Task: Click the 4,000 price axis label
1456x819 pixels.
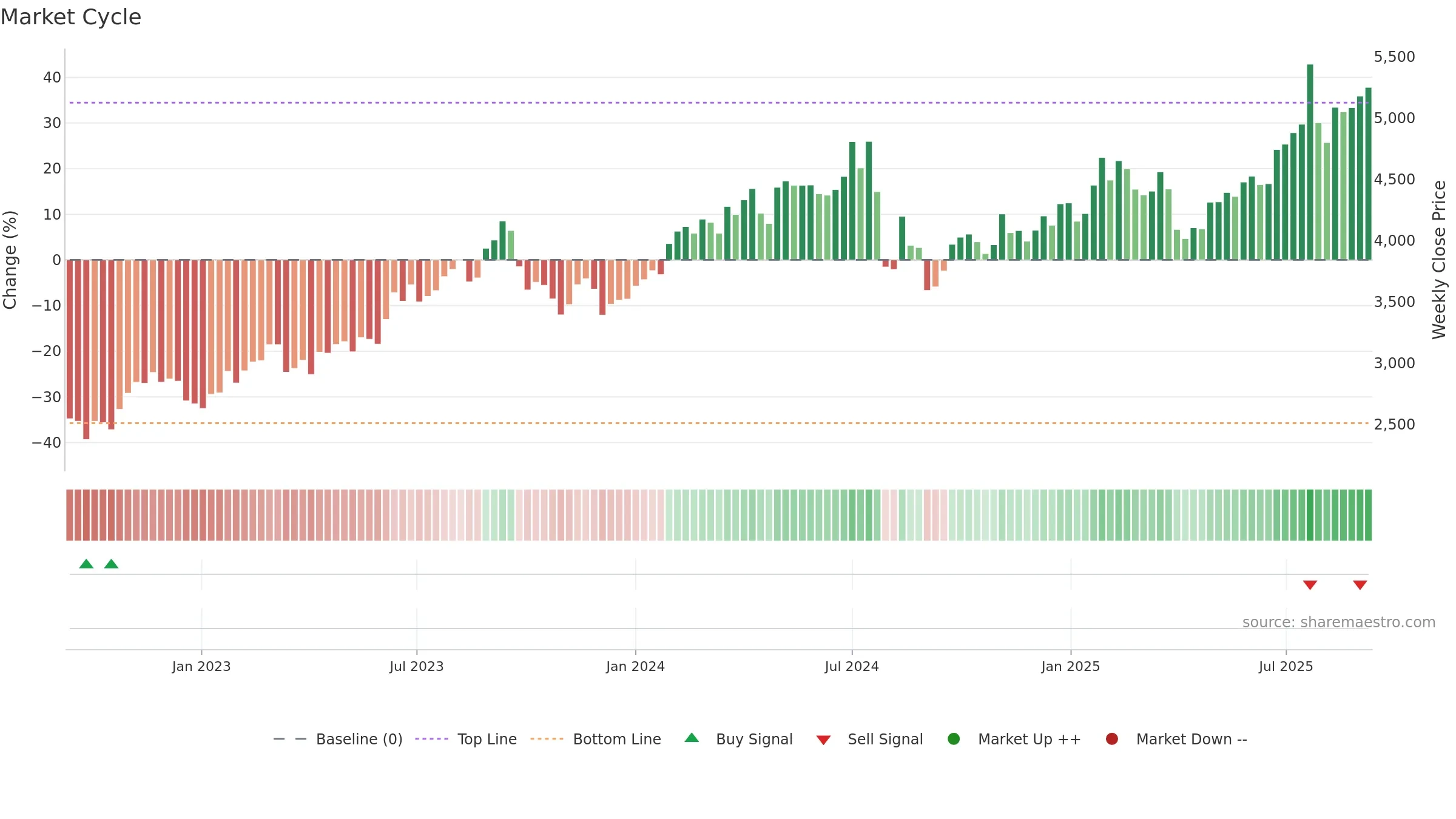Action: 1394,241
